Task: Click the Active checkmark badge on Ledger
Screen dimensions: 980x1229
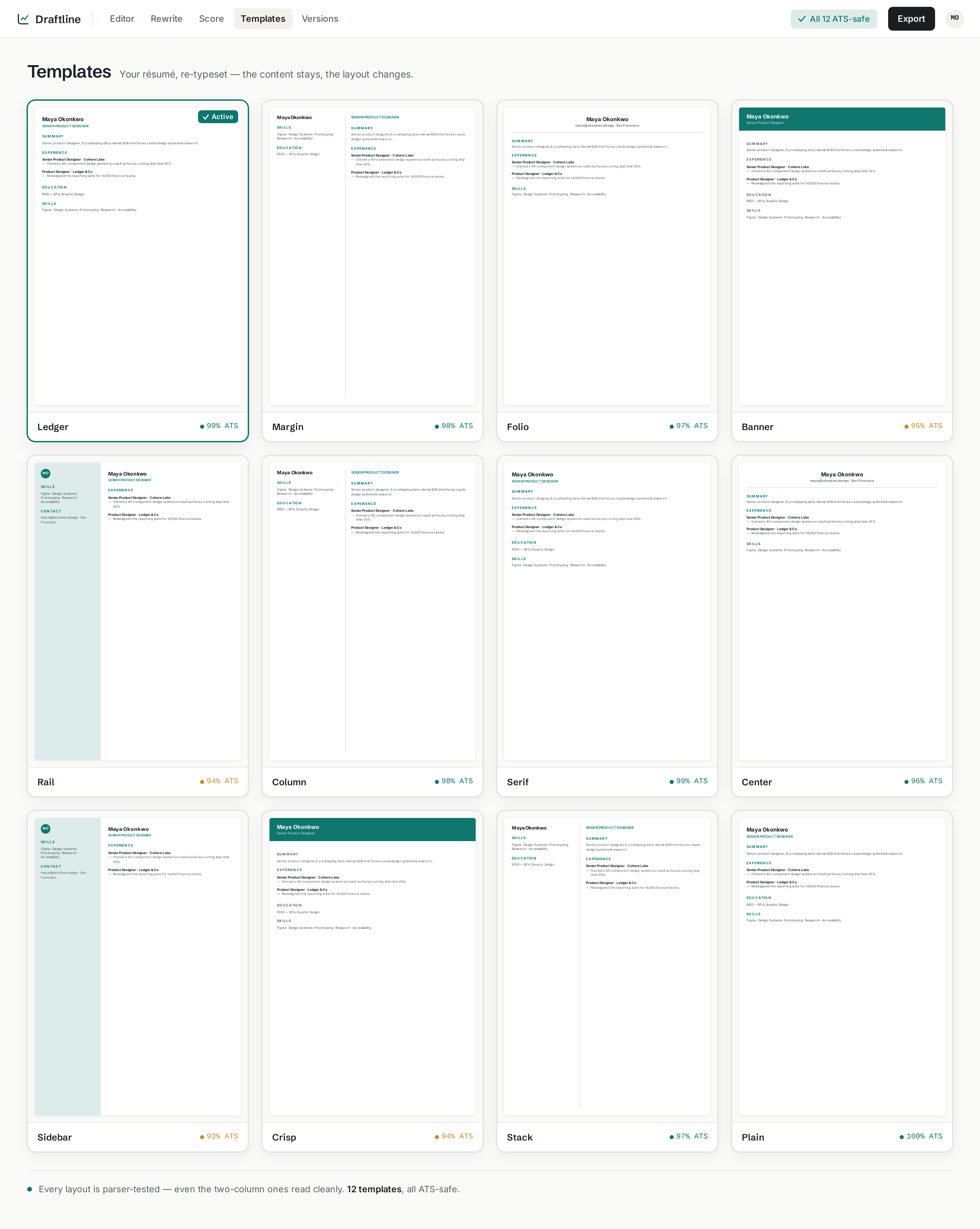Action: (218, 117)
